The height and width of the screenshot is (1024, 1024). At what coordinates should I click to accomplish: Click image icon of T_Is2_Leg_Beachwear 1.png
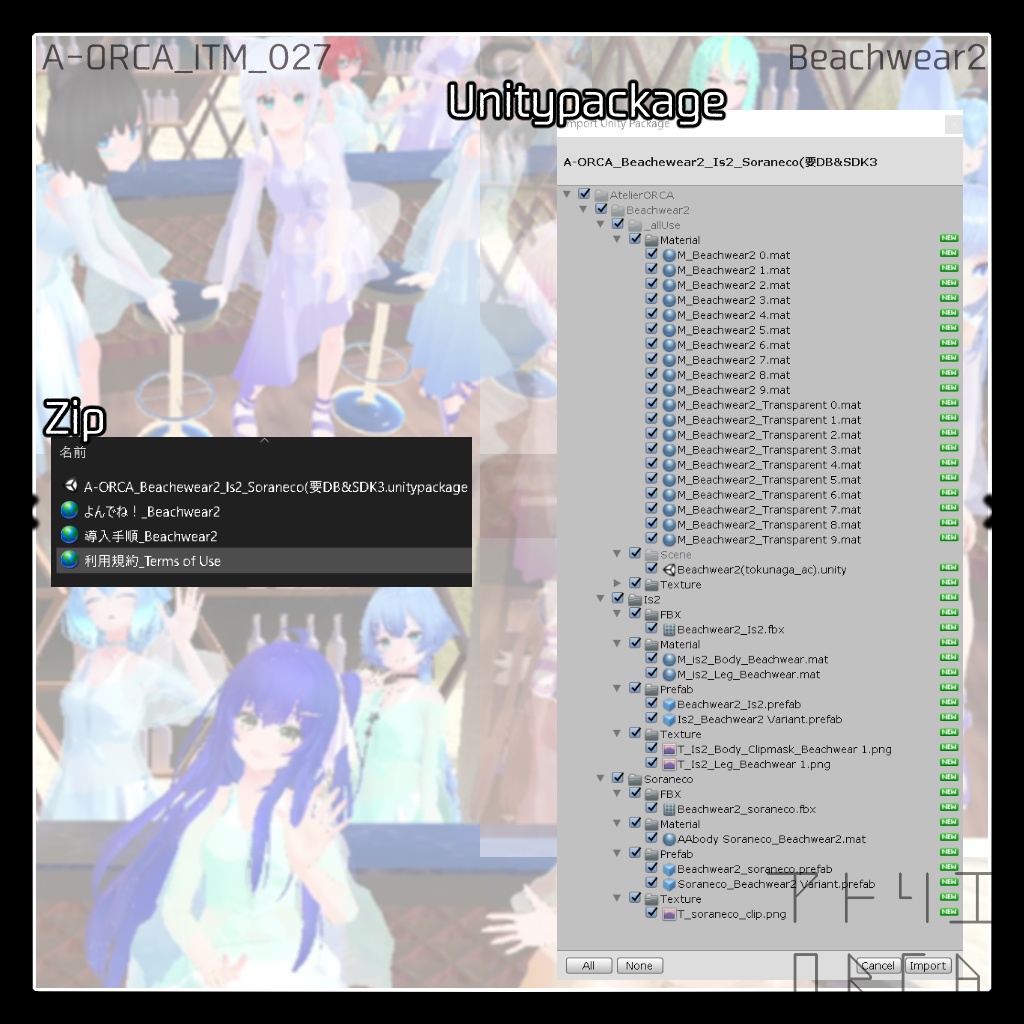pyautogui.click(x=669, y=764)
